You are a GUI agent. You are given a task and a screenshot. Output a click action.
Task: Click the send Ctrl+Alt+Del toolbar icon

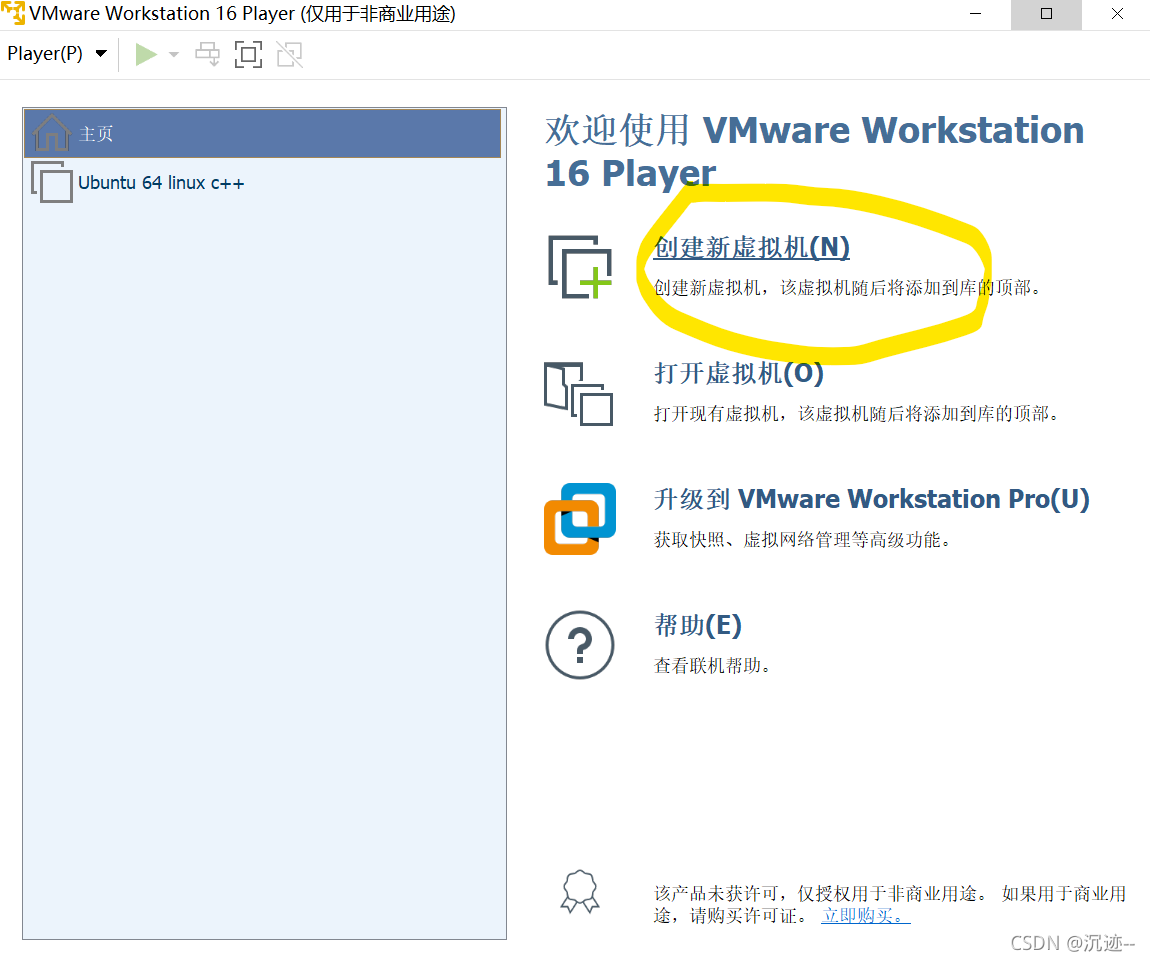coord(208,54)
